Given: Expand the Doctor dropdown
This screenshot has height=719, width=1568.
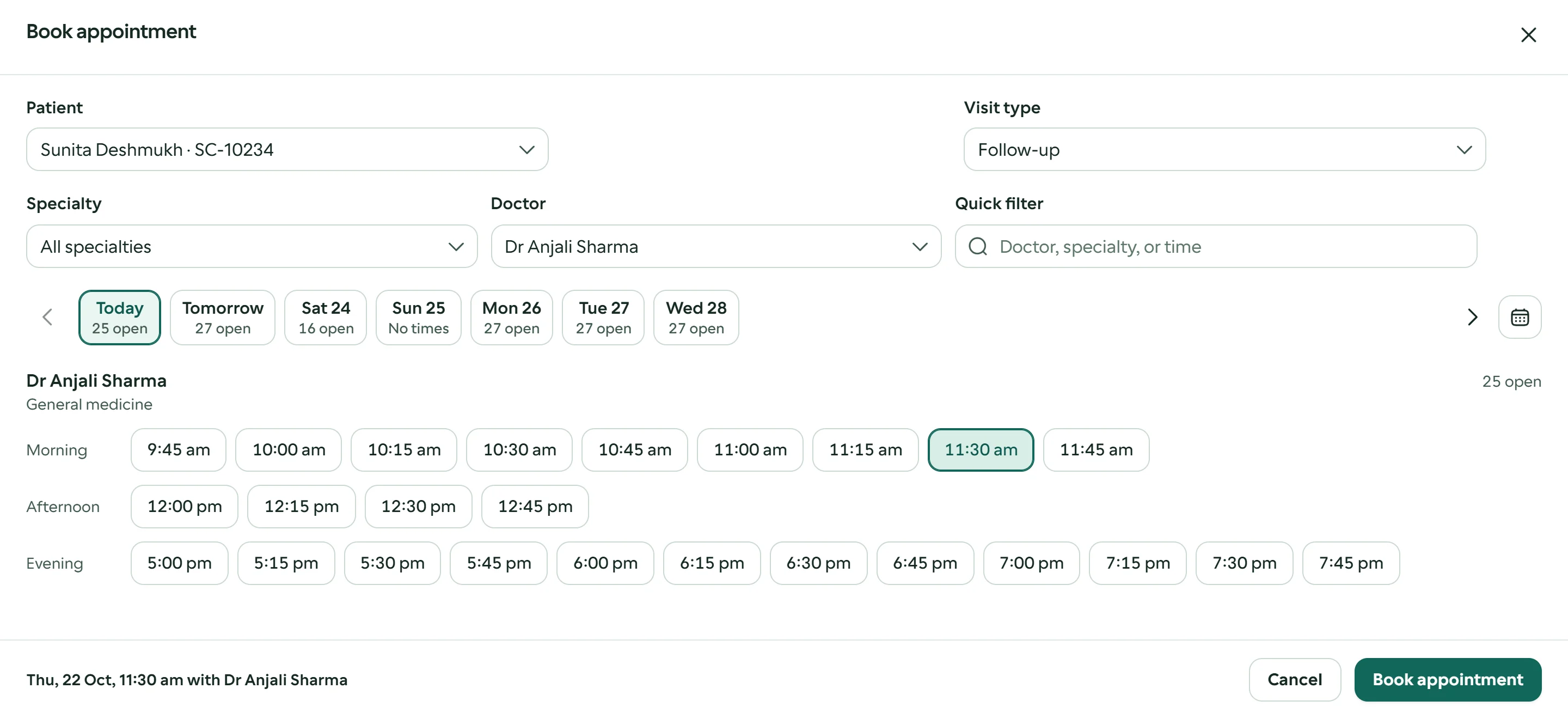Looking at the screenshot, I should coord(716,247).
